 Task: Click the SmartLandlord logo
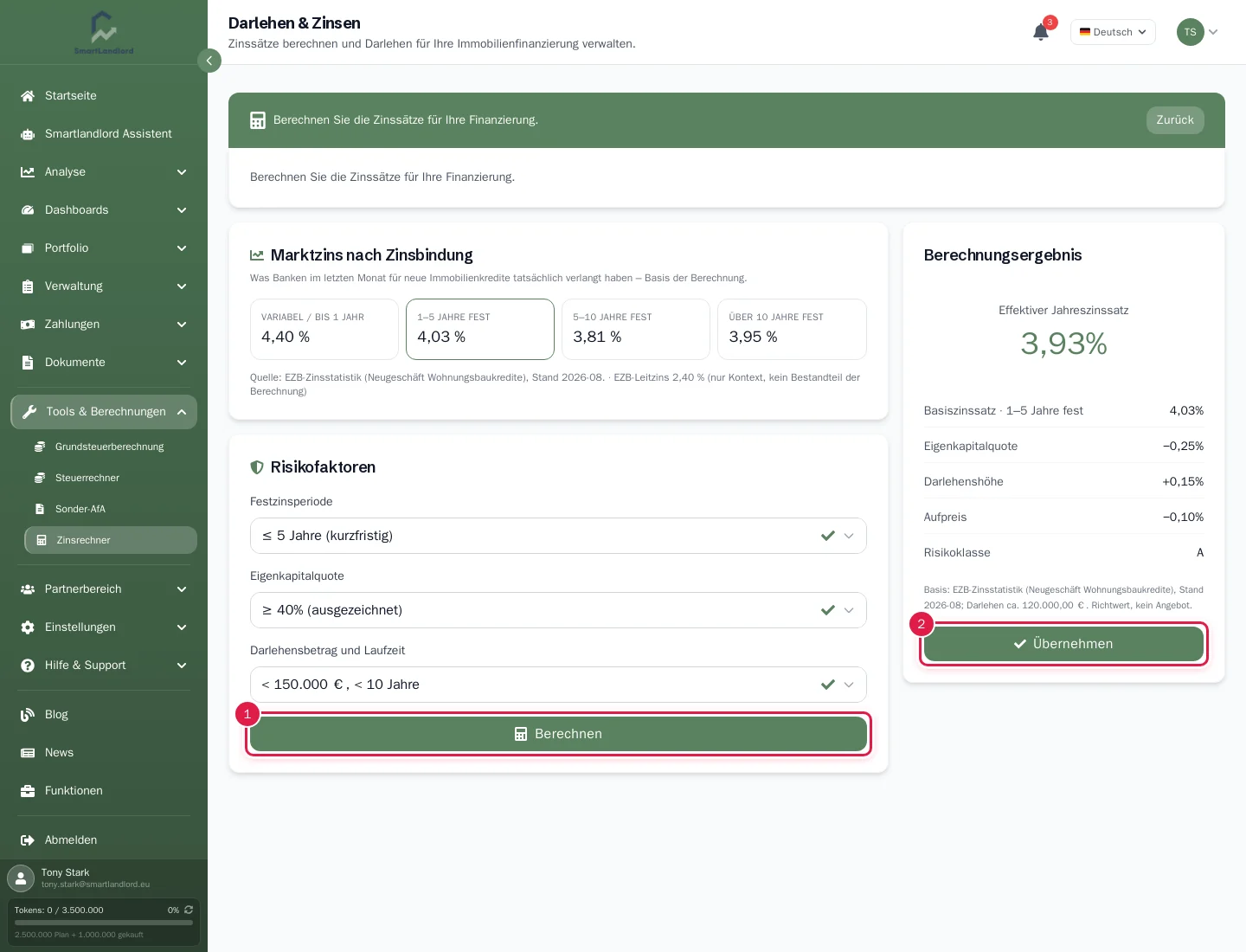tap(104, 32)
